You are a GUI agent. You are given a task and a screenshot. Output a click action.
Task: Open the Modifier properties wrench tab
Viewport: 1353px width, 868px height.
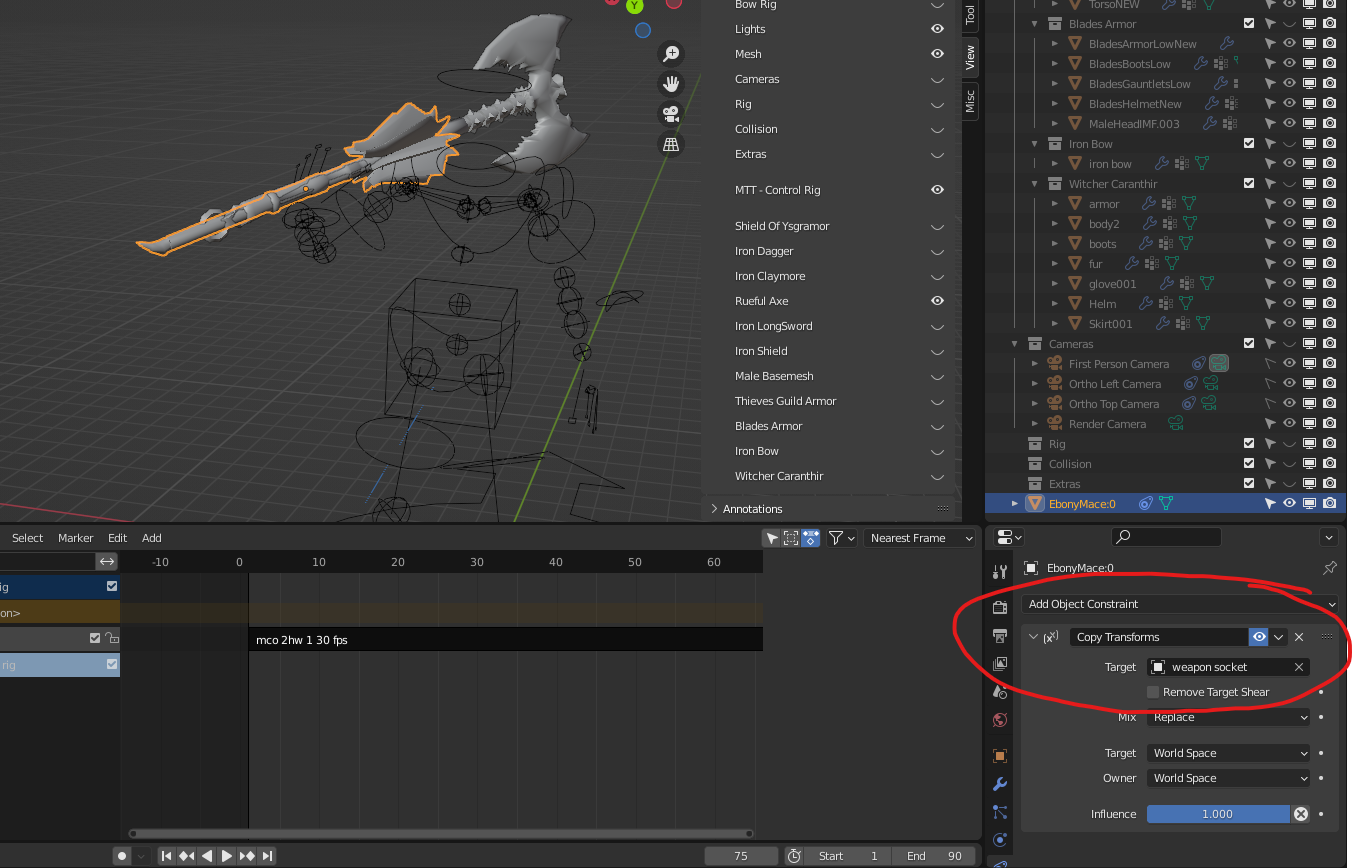click(999, 783)
